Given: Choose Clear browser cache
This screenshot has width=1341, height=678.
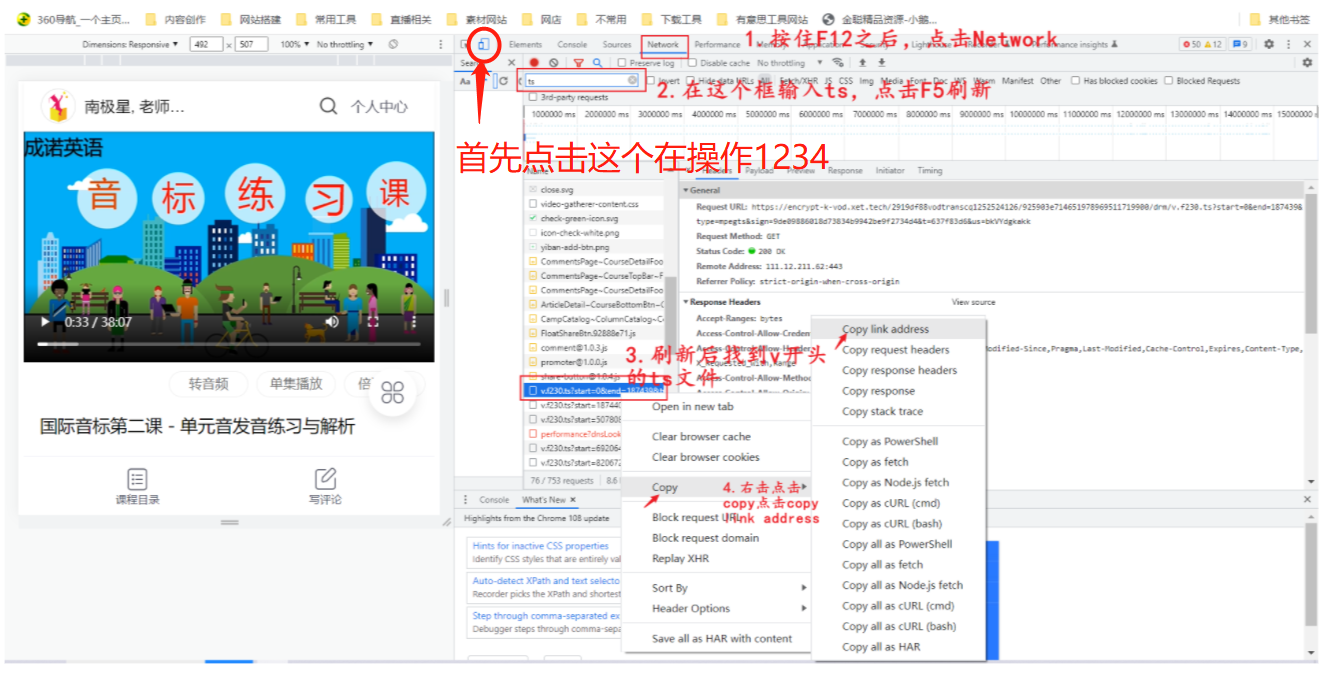Looking at the screenshot, I should pos(701,436).
